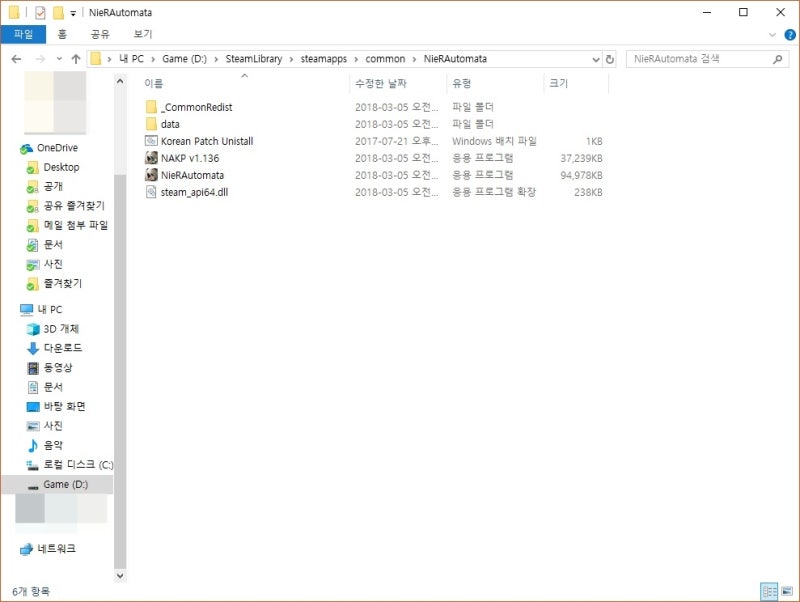
Task: Click the Korean Patch Unistall file name
Action: 207,141
